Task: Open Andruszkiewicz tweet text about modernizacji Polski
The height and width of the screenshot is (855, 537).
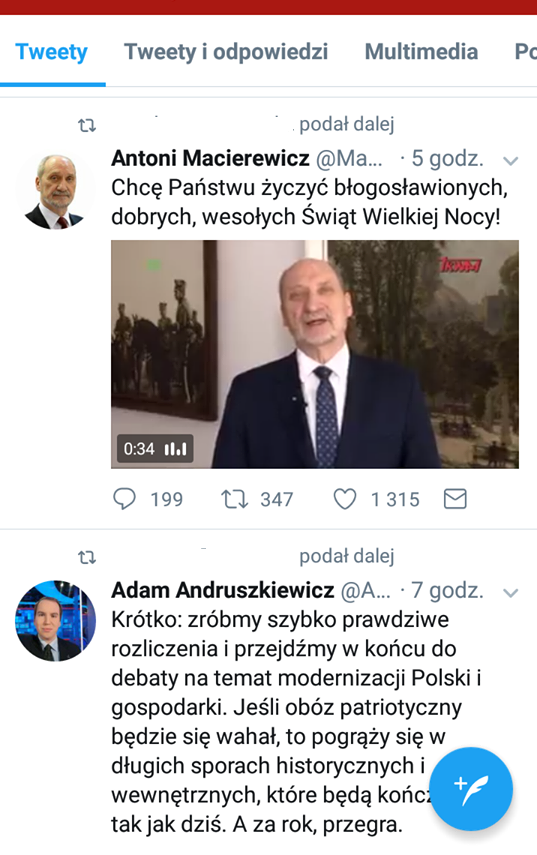Action: tap(296, 722)
